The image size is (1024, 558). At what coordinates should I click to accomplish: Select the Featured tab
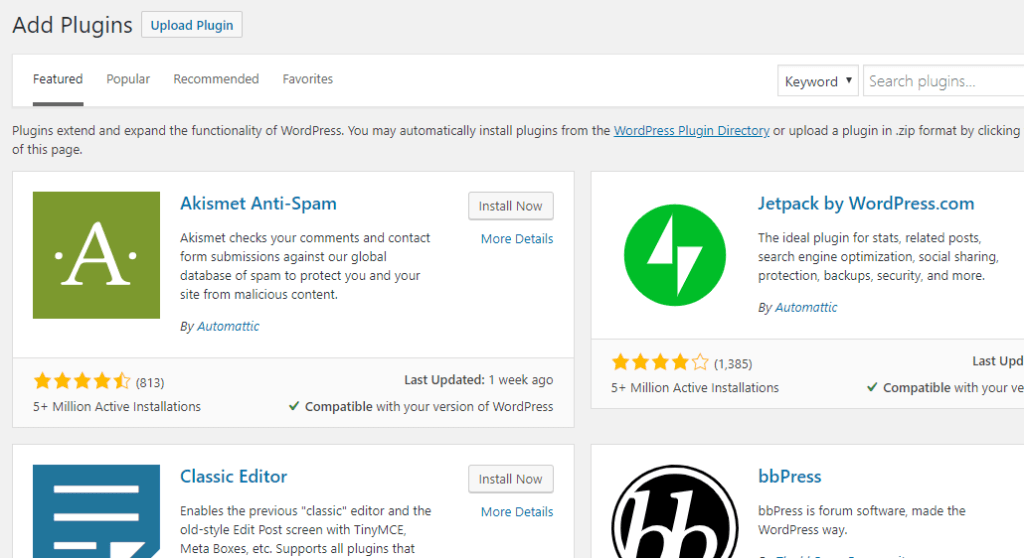tap(58, 79)
